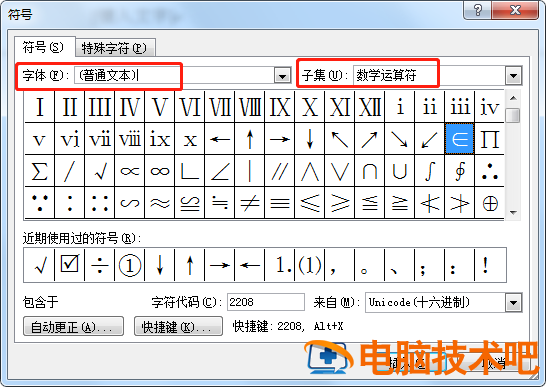Select the element-of symbol ∈ in grid

coord(459,139)
